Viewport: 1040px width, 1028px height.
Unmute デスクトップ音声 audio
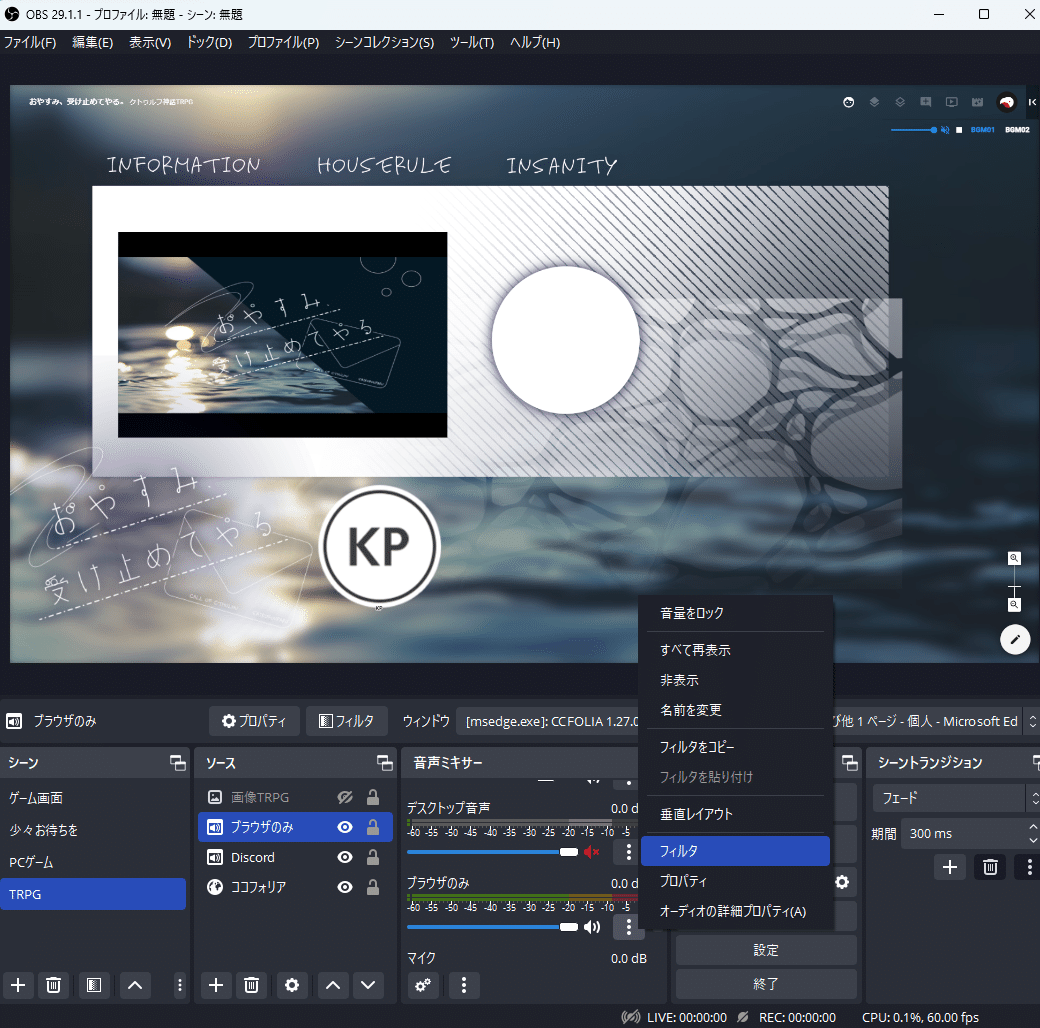[x=592, y=852]
